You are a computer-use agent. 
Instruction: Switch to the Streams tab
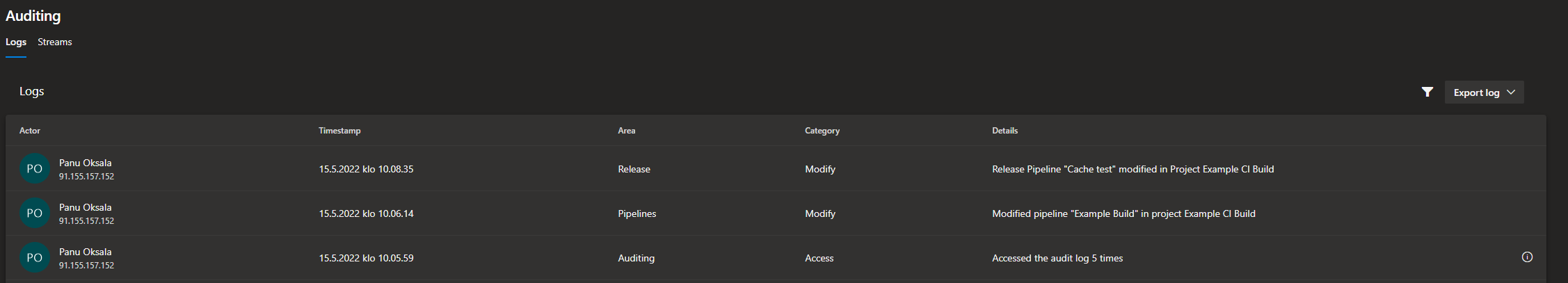(x=55, y=42)
